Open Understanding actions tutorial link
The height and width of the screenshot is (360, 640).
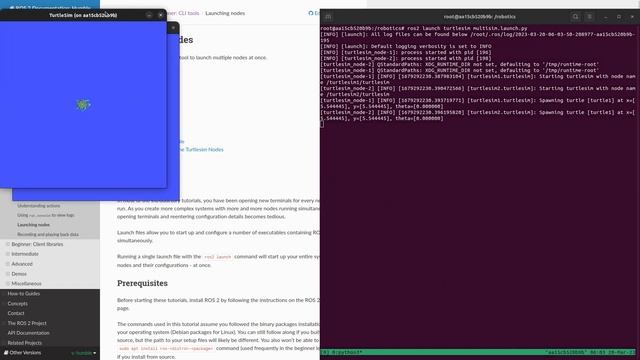pyautogui.click(x=38, y=206)
